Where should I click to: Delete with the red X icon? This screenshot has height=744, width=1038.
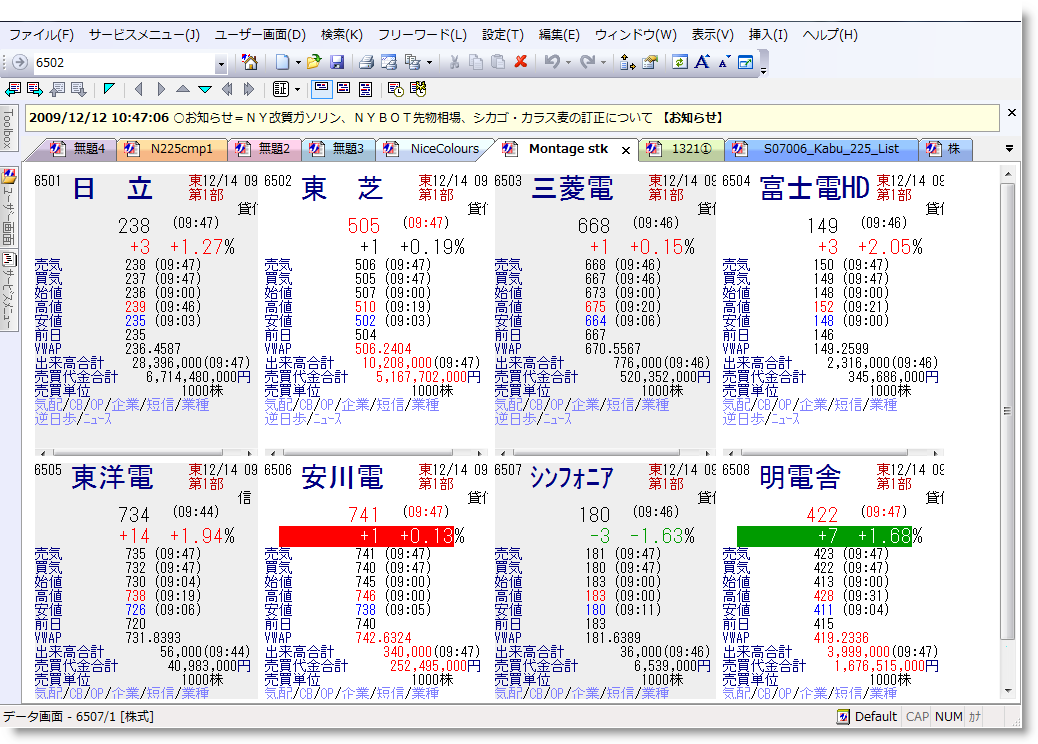(521, 62)
